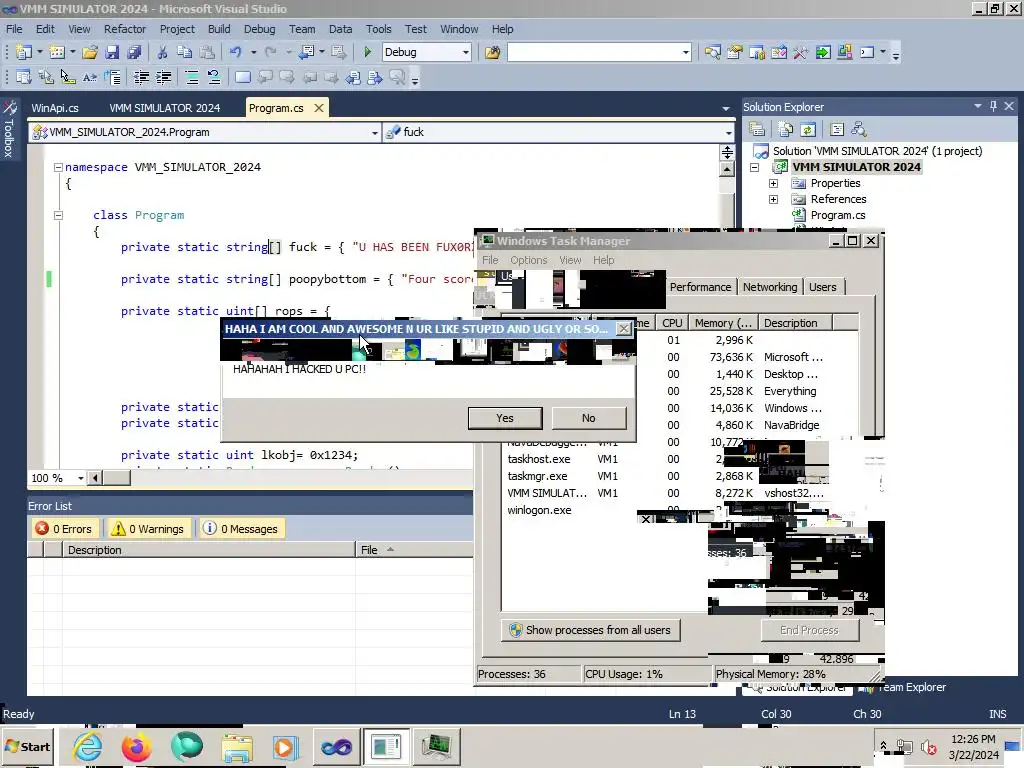
Task: Expand the Properties node
Action: tap(773, 184)
